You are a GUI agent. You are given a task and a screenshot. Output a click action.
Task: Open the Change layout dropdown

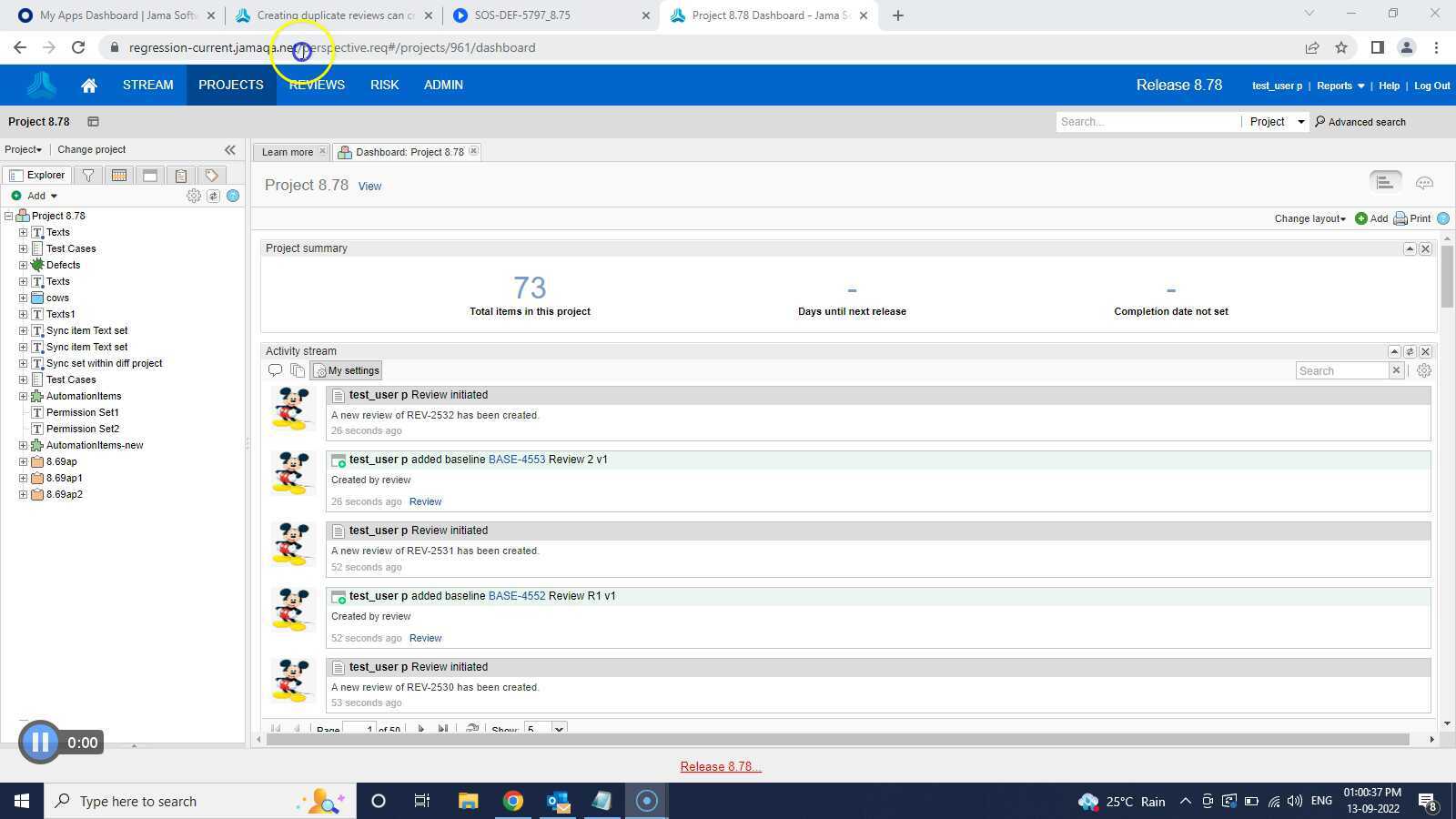point(1308,218)
